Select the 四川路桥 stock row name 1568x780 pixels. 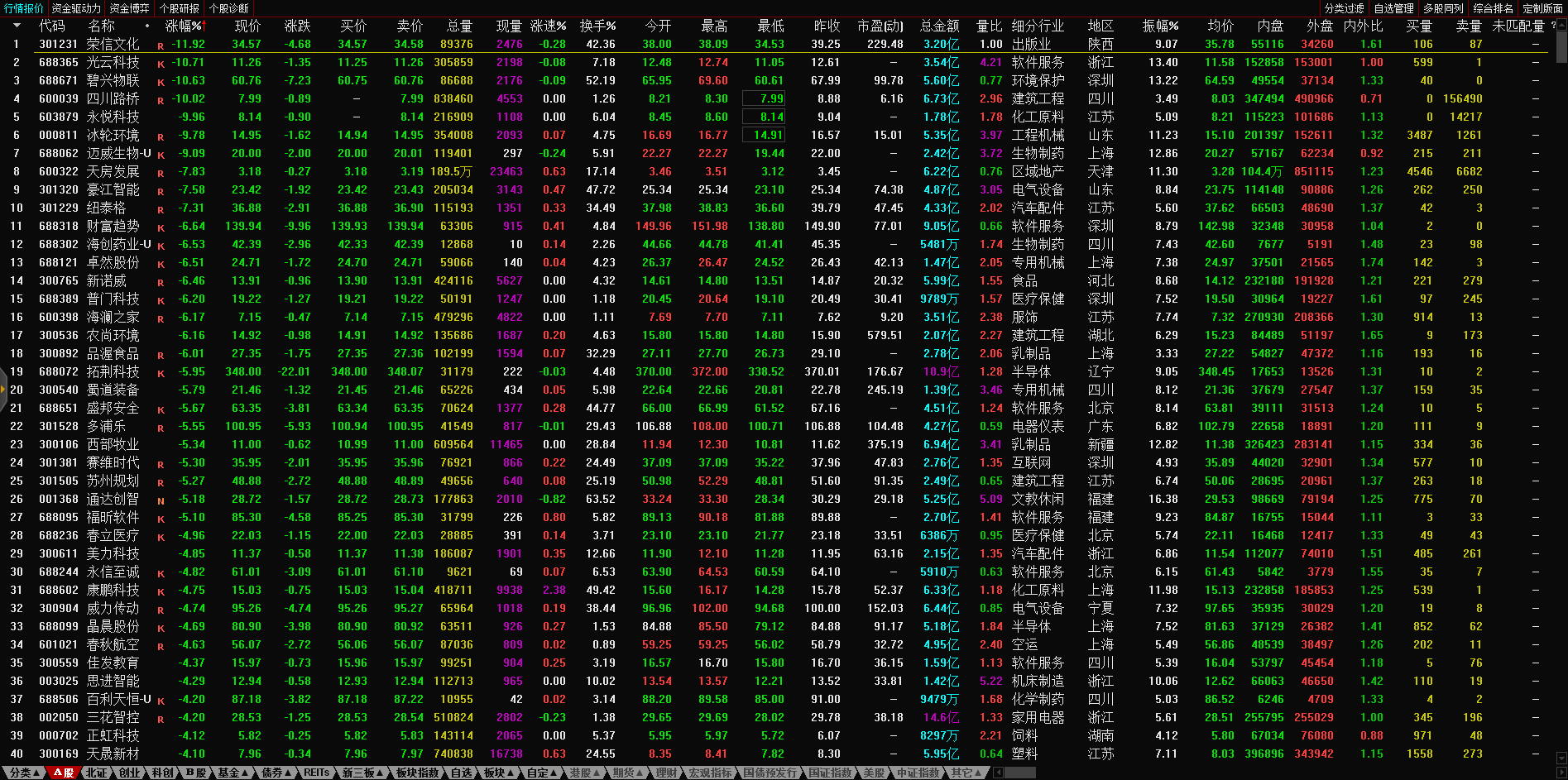pos(113,98)
